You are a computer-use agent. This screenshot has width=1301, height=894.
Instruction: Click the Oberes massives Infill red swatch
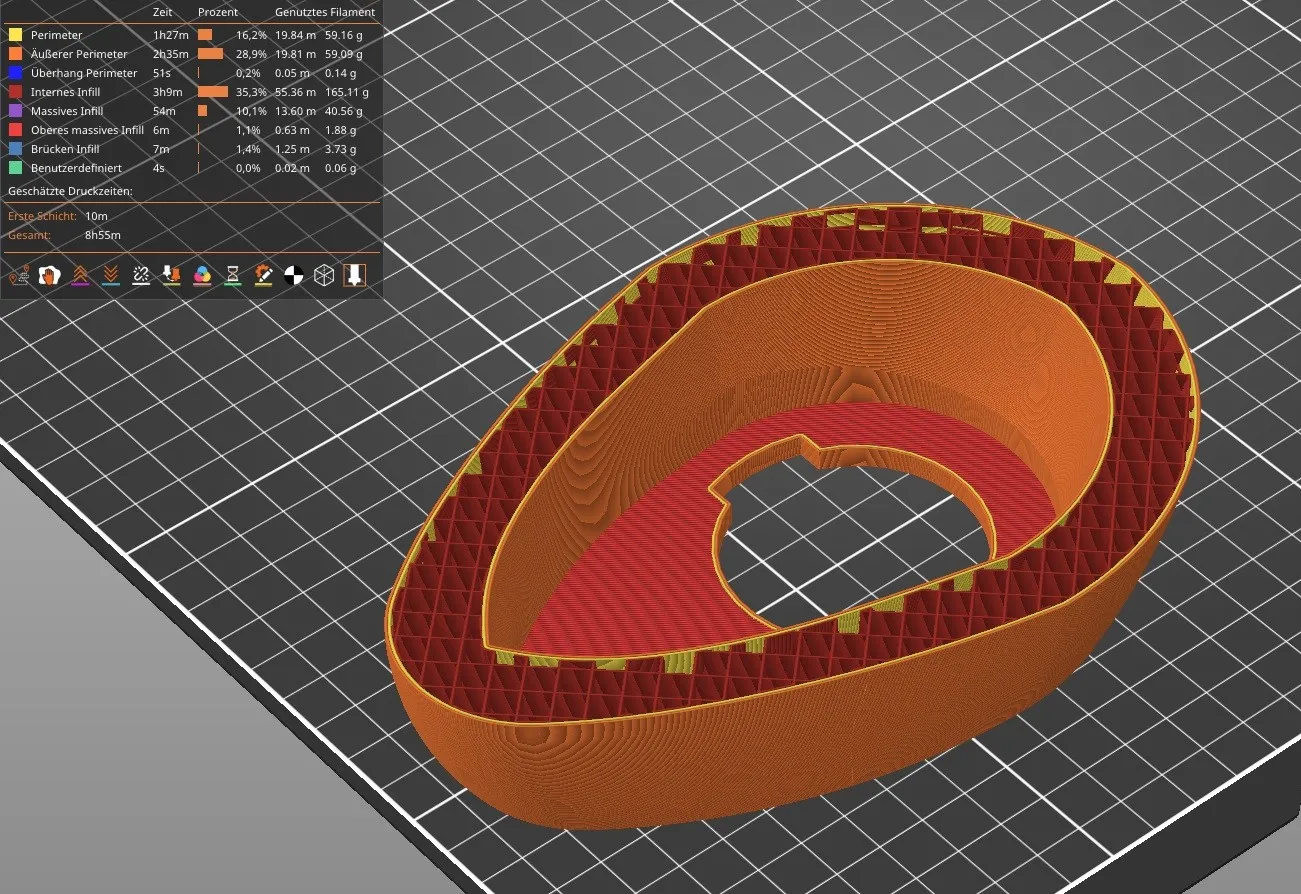[15, 130]
